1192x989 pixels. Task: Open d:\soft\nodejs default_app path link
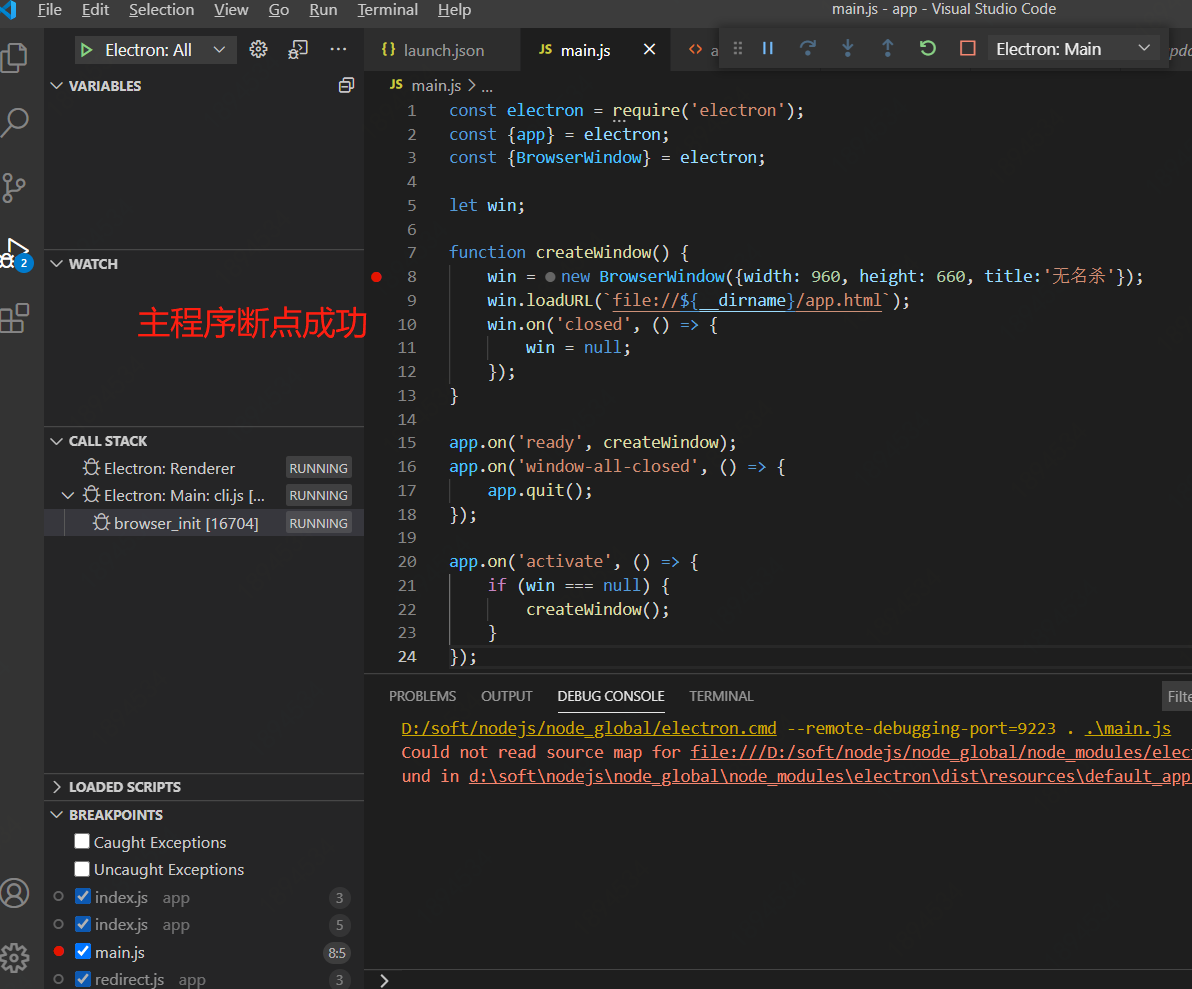(830, 776)
